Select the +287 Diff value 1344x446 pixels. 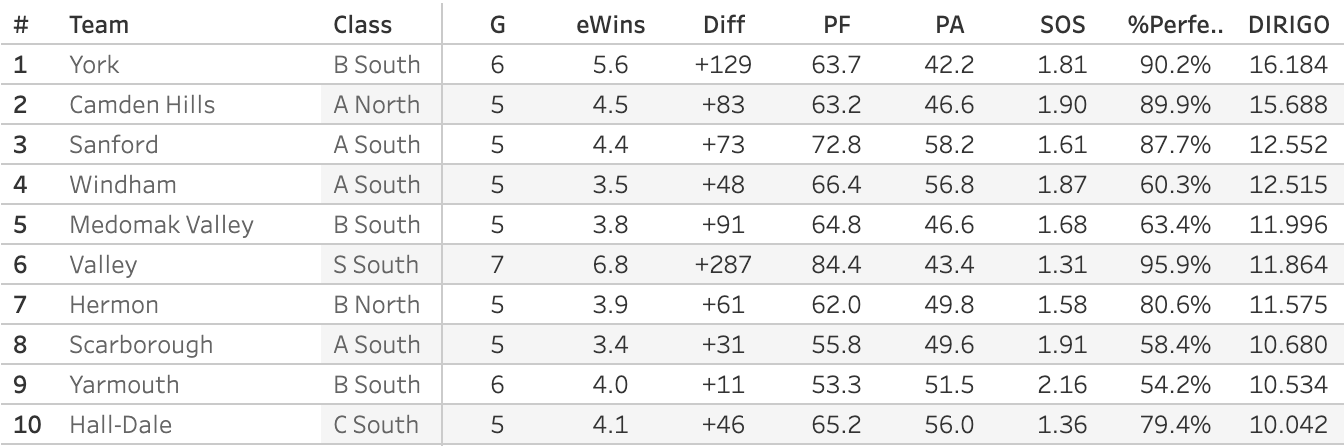(724, 265)
